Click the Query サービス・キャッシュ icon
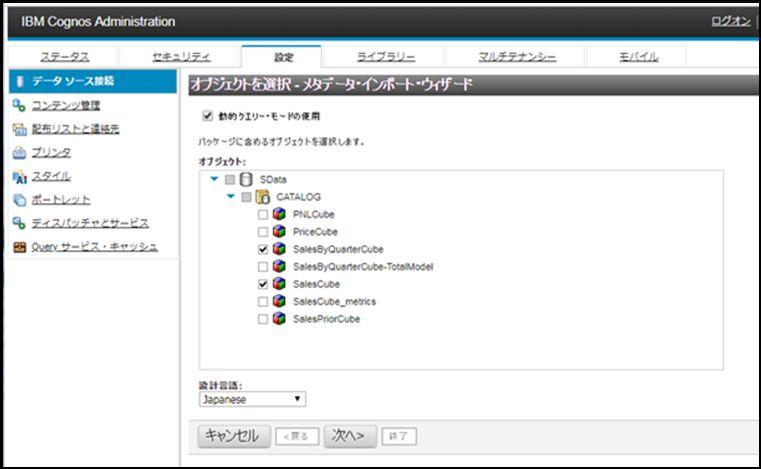 19,247
